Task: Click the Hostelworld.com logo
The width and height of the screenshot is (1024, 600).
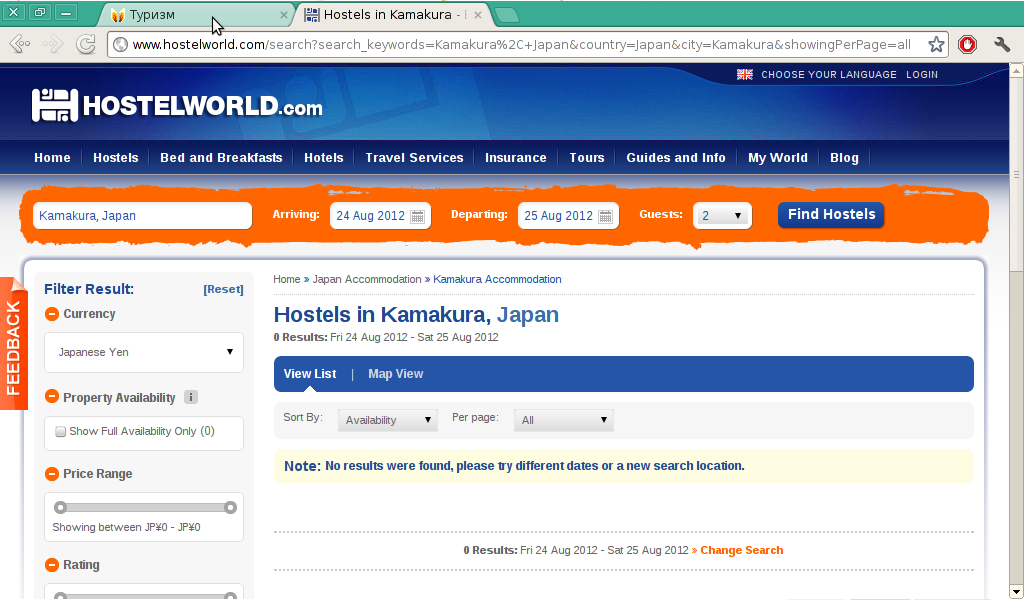Action: 177,106
